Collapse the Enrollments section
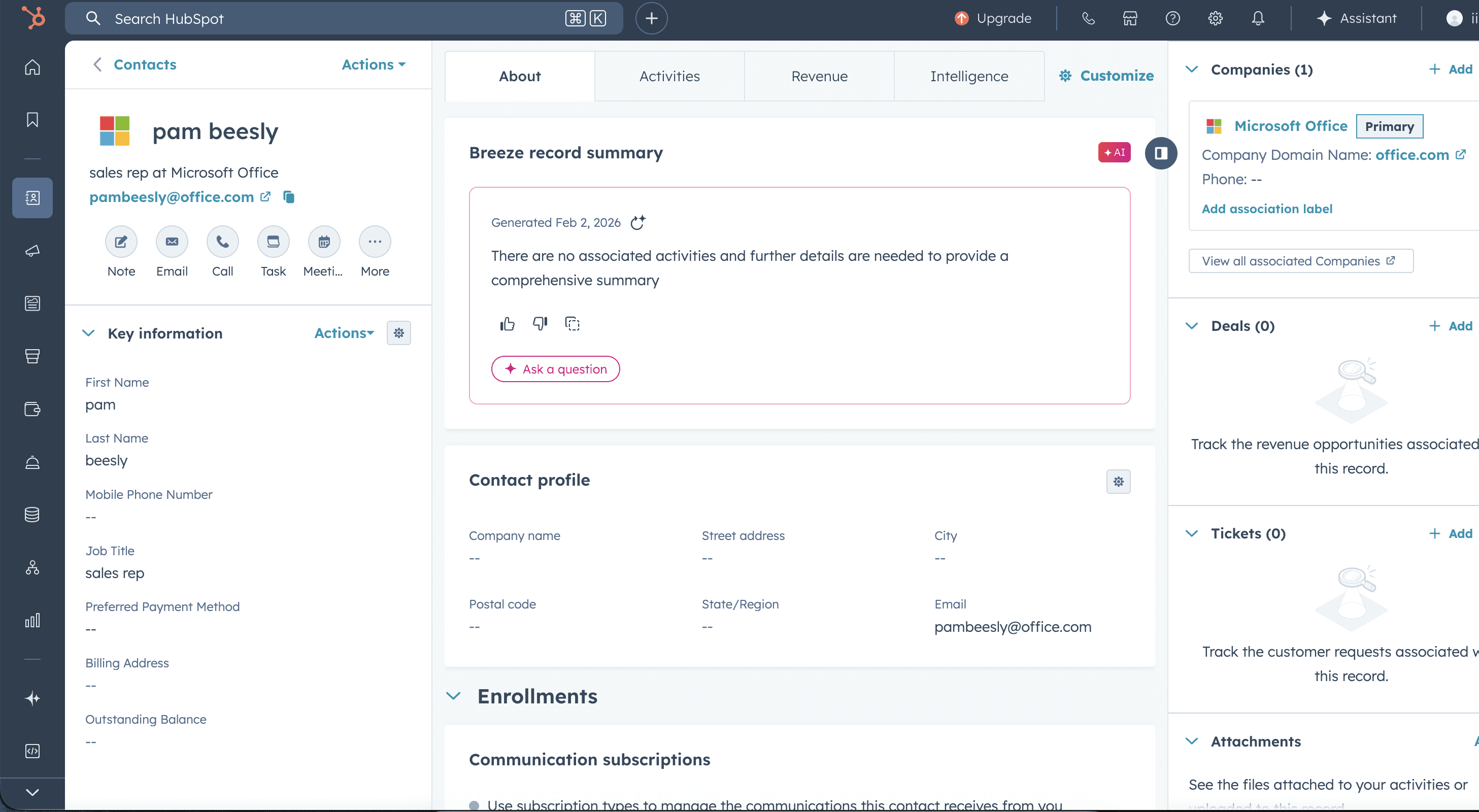The height and width of the screenshot is (812, 1479). [454, 696]
